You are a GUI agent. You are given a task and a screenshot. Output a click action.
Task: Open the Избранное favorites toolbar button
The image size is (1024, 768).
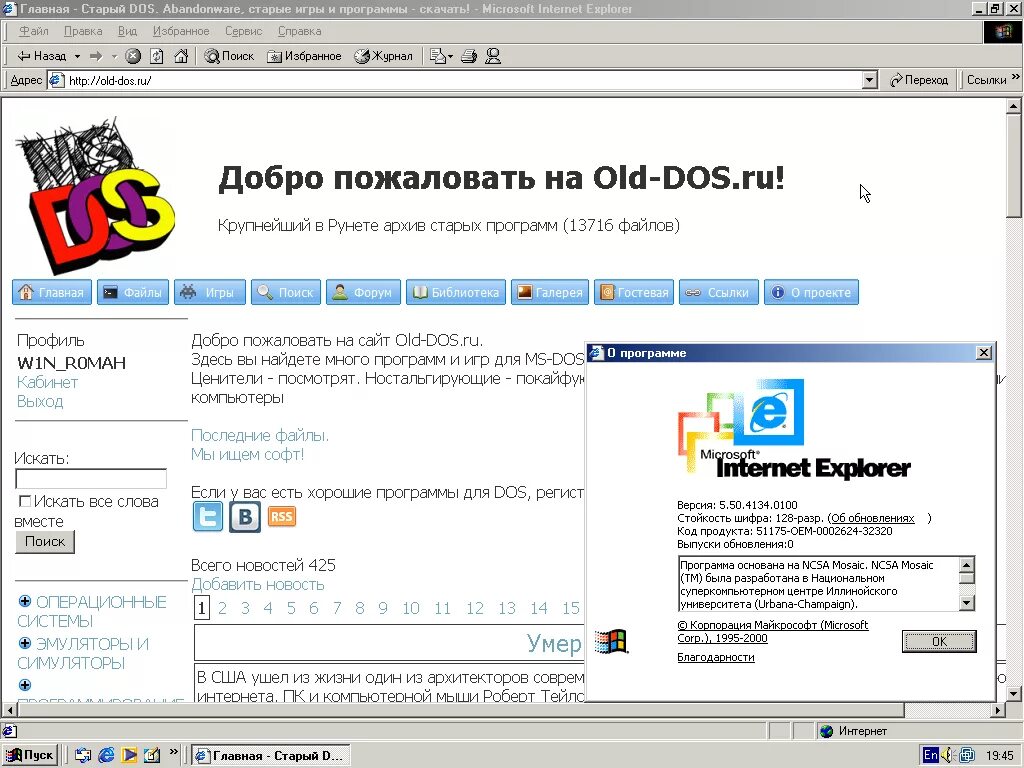click(x=304, y=56)
